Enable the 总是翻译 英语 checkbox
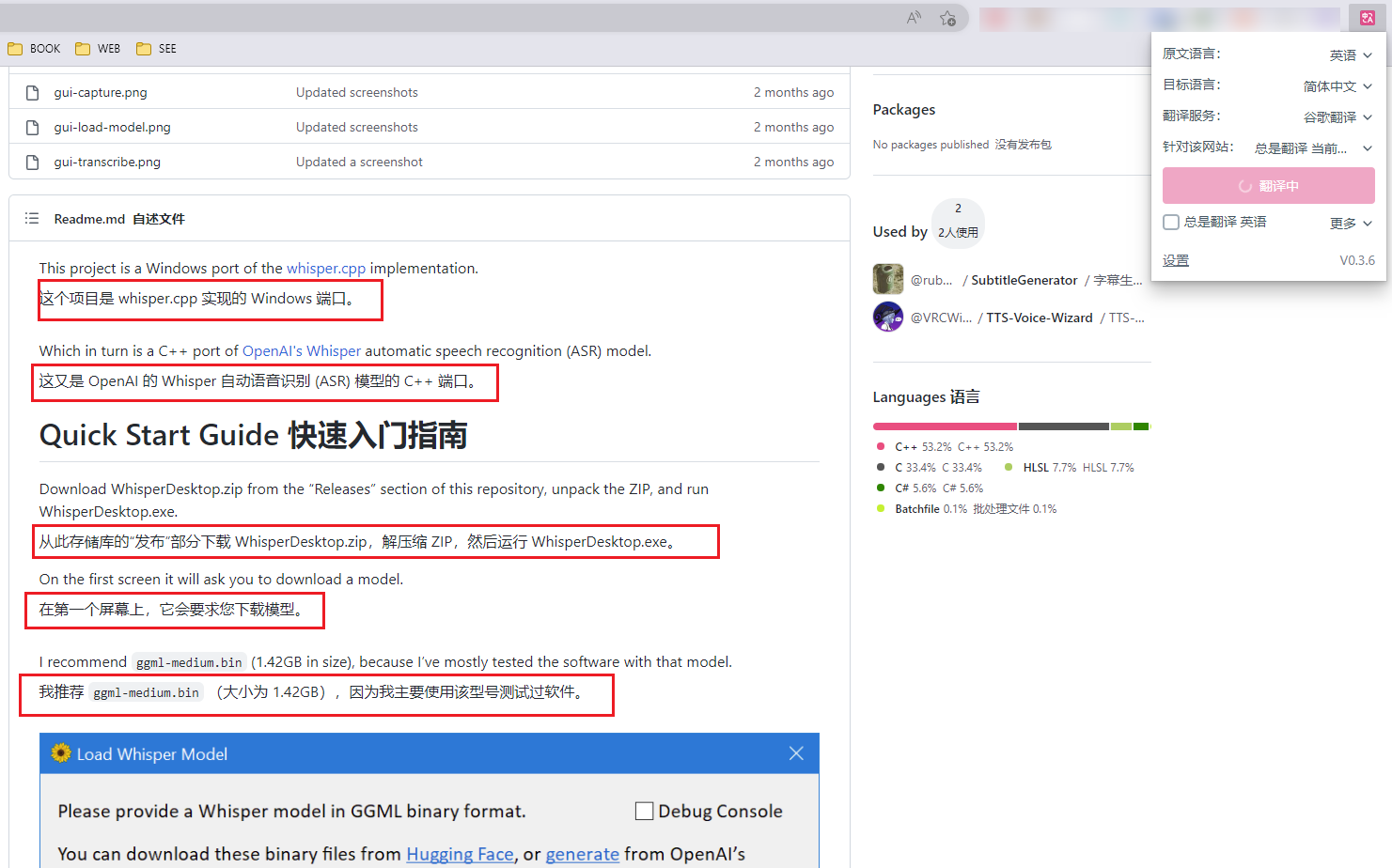This screenshot has height=868, width=1392. [1171, 222]
